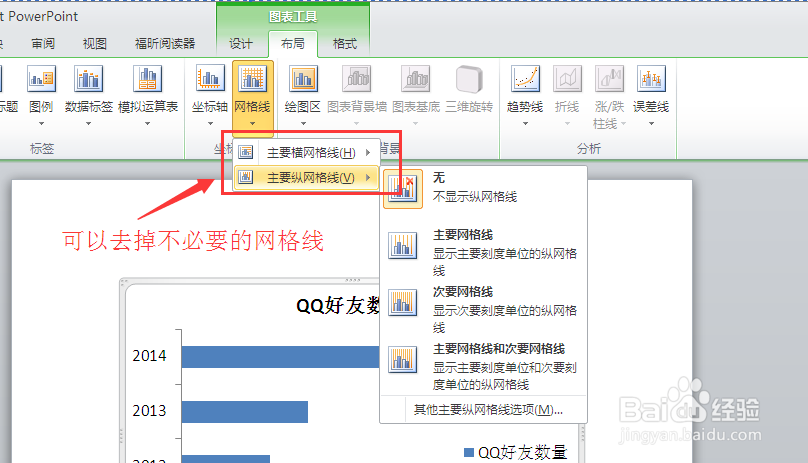Click the 2013 axis label
Viewport: 808px width, 463px height.
tap(149, 411)
